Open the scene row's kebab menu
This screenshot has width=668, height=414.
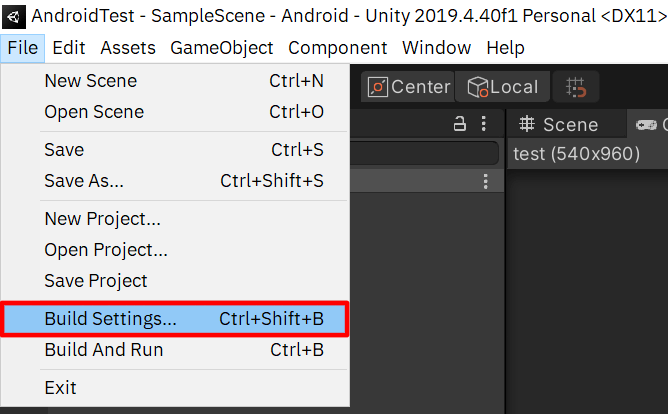pos(486,181)
